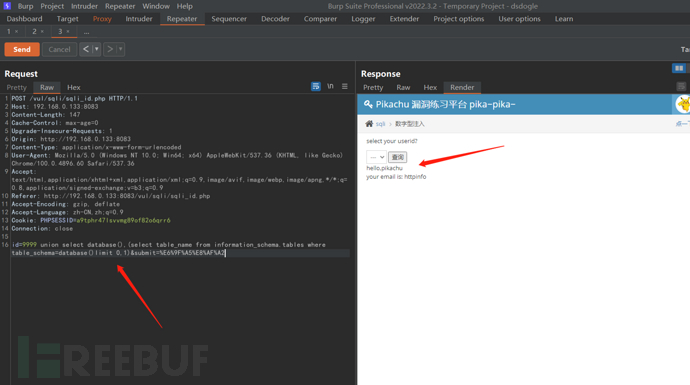This screenshot has height=385, width=690.
Task: Open the Request panel hamburger menu
Action: pos(345,87)
